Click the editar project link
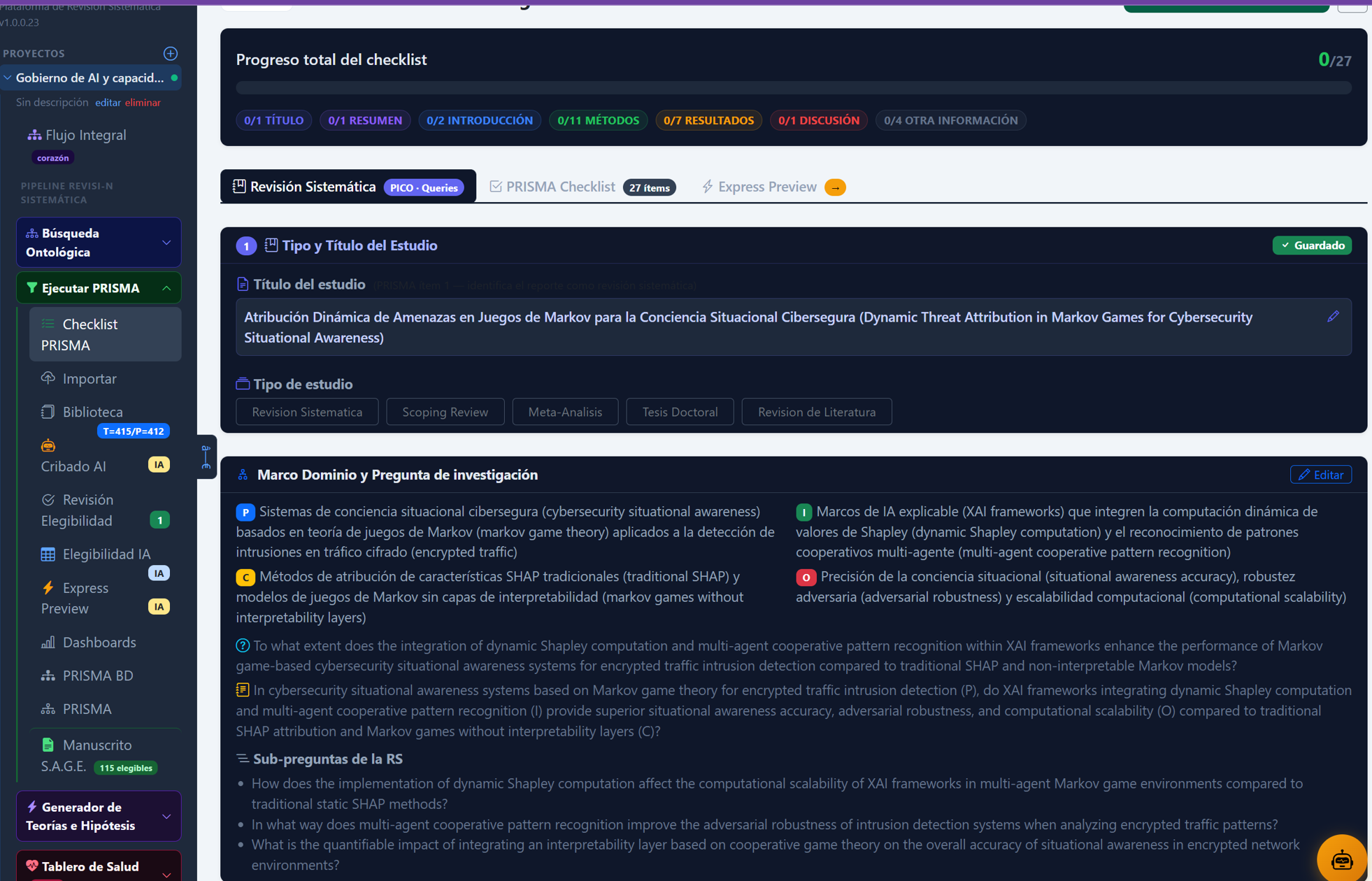Image resolution: width=1372 pixels, height=881 pixels. (x=108, y=103)
